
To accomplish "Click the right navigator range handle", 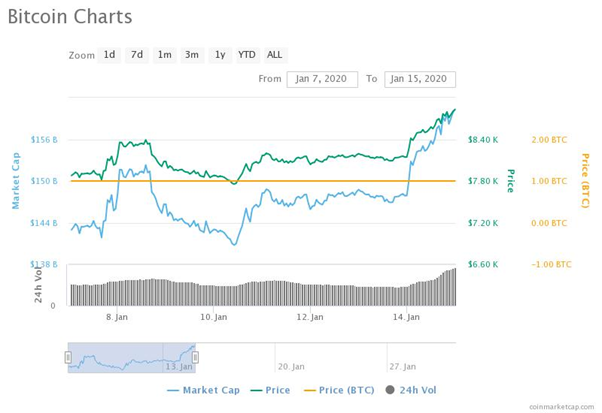I will [x=195, y=357].
